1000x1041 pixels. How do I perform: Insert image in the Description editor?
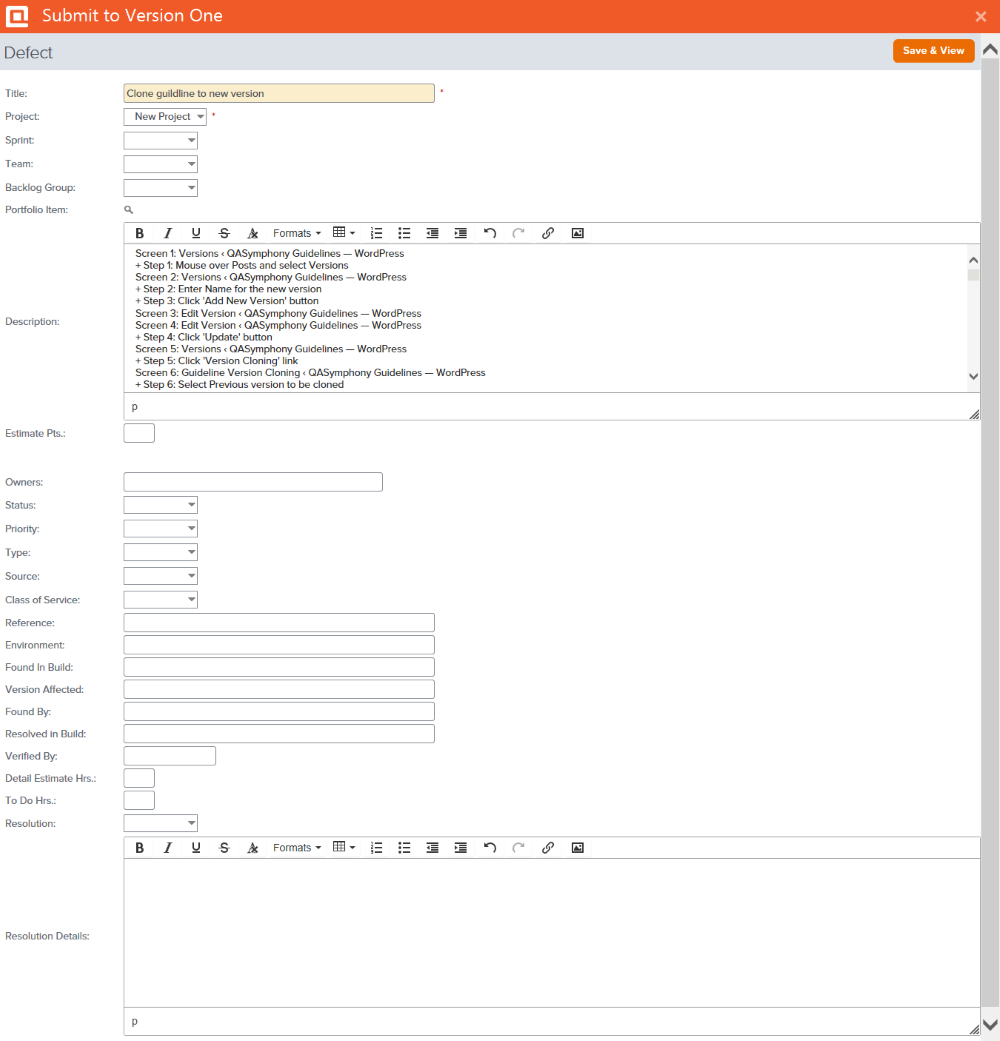(x=578, y=233)
